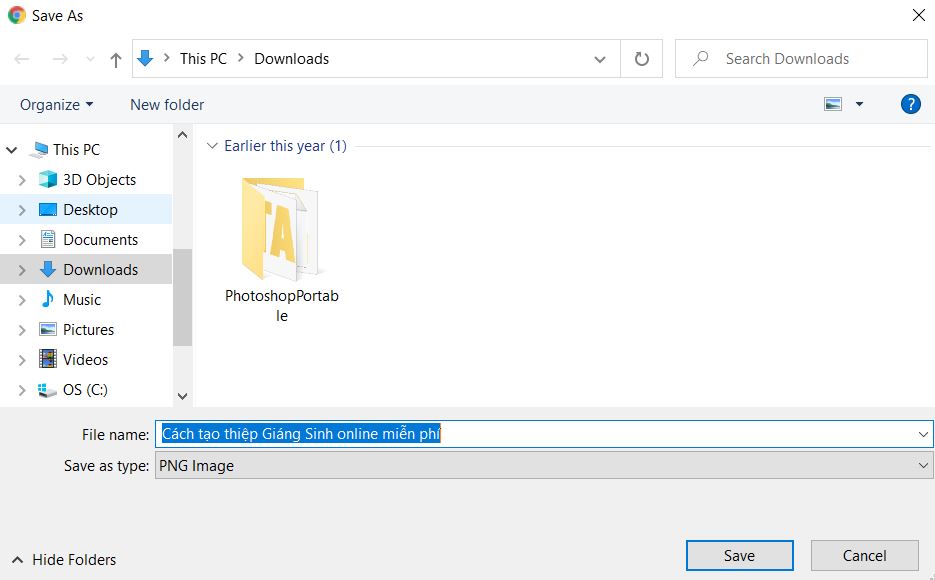The width and height of the screenshot is (935, 580).
Task: Collapse the This PC tree node
Action: point(12,150)
